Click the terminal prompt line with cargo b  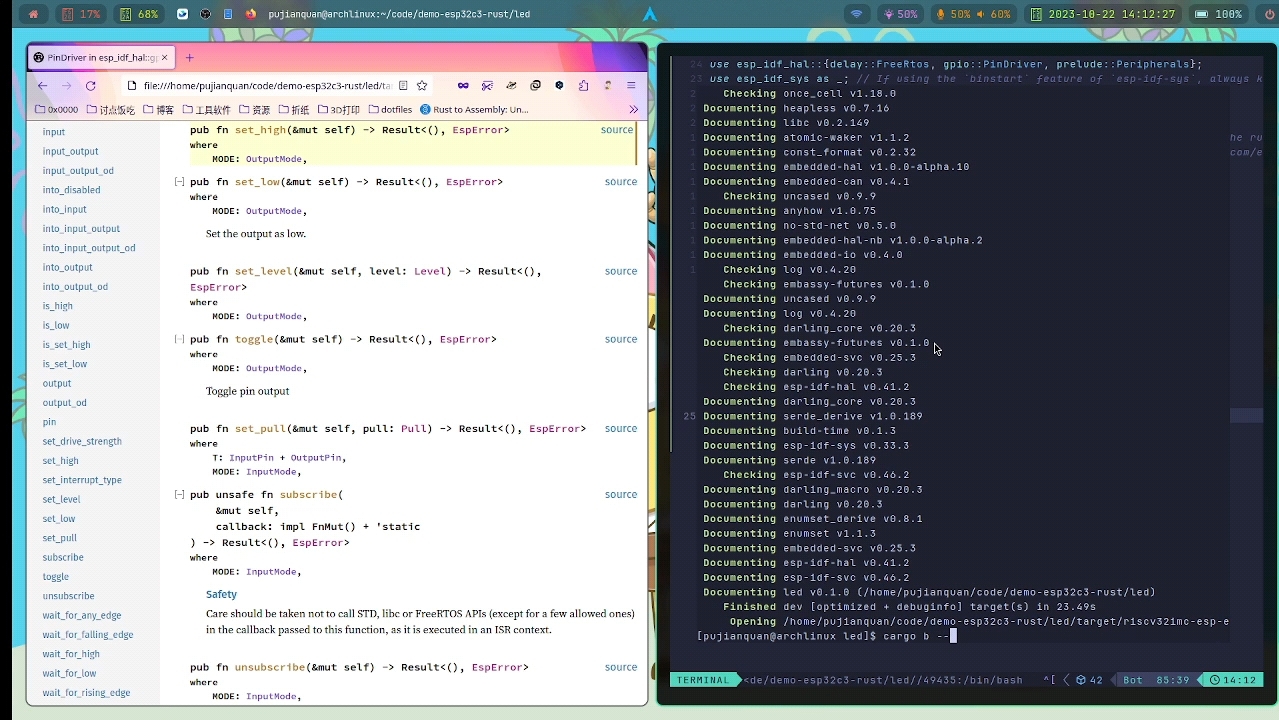click(x=825, y=636)
